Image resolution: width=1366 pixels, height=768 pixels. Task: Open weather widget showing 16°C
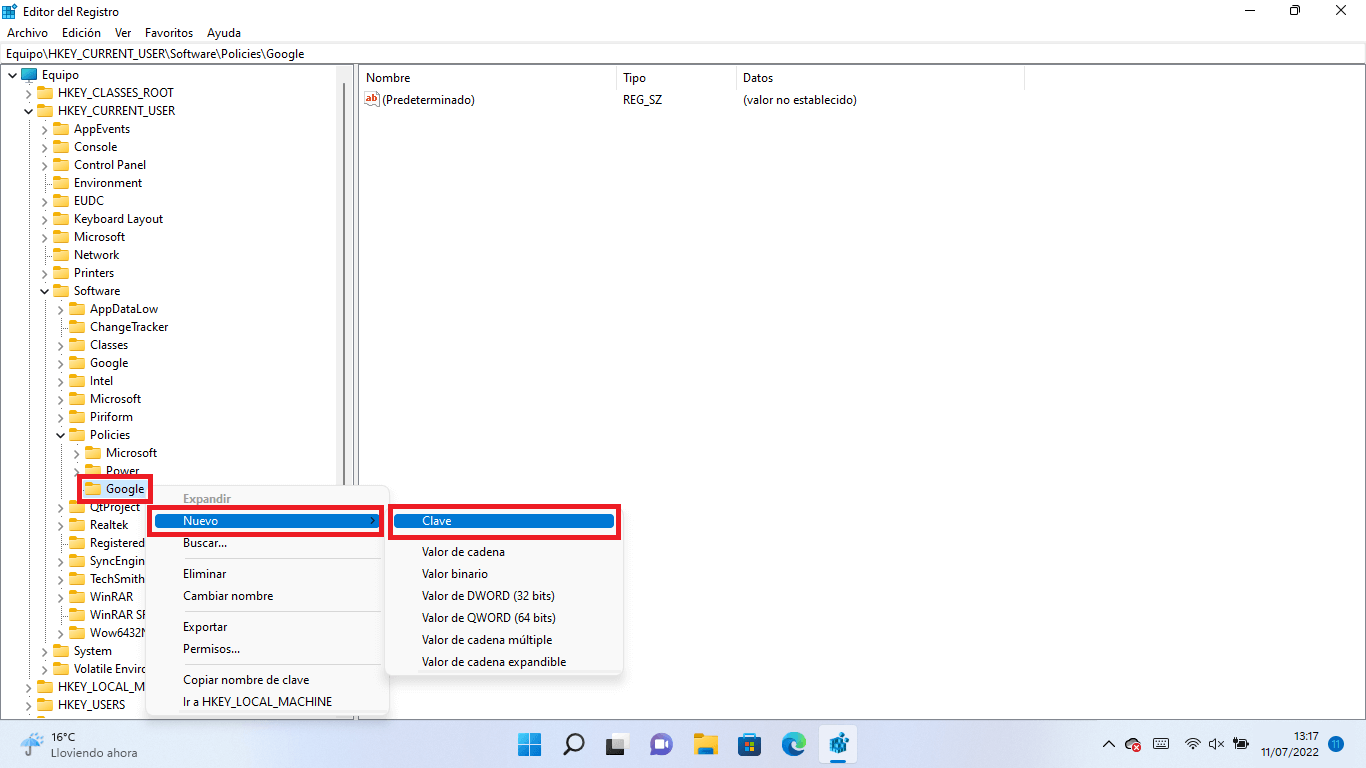(79, 744)
